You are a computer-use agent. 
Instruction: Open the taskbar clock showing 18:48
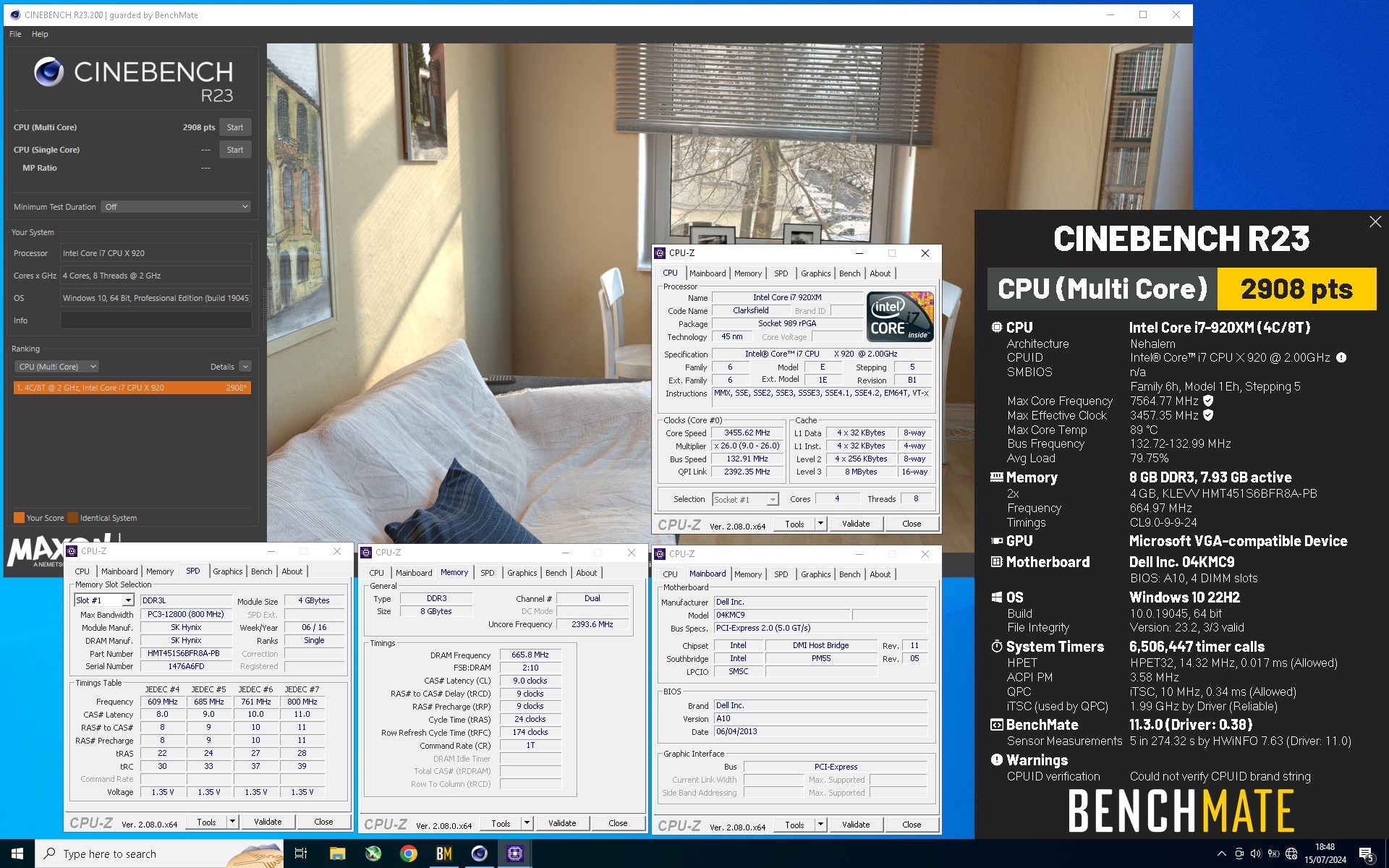point(1325,854)
